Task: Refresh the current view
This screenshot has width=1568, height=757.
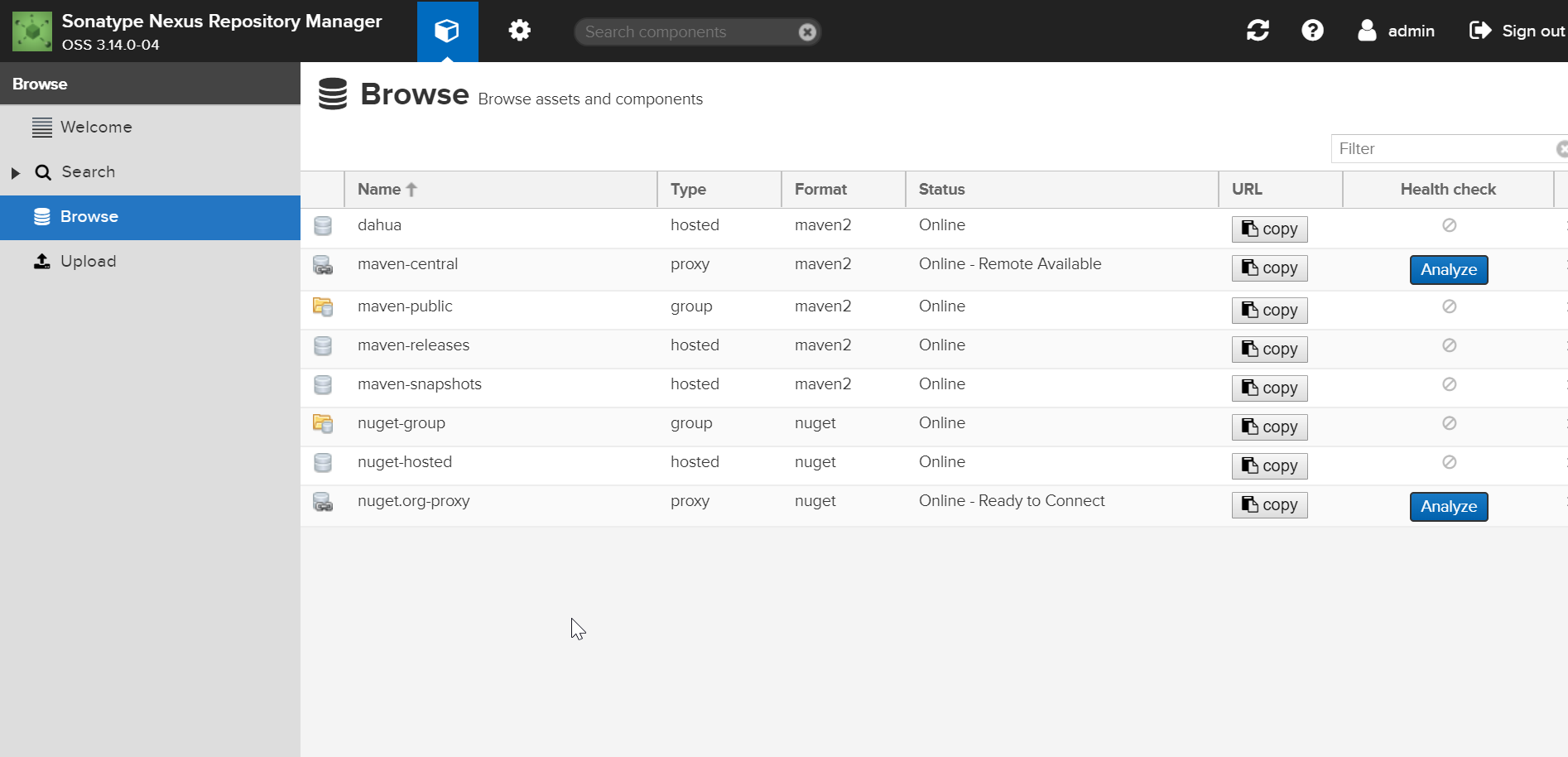Action: (1258, 31)
